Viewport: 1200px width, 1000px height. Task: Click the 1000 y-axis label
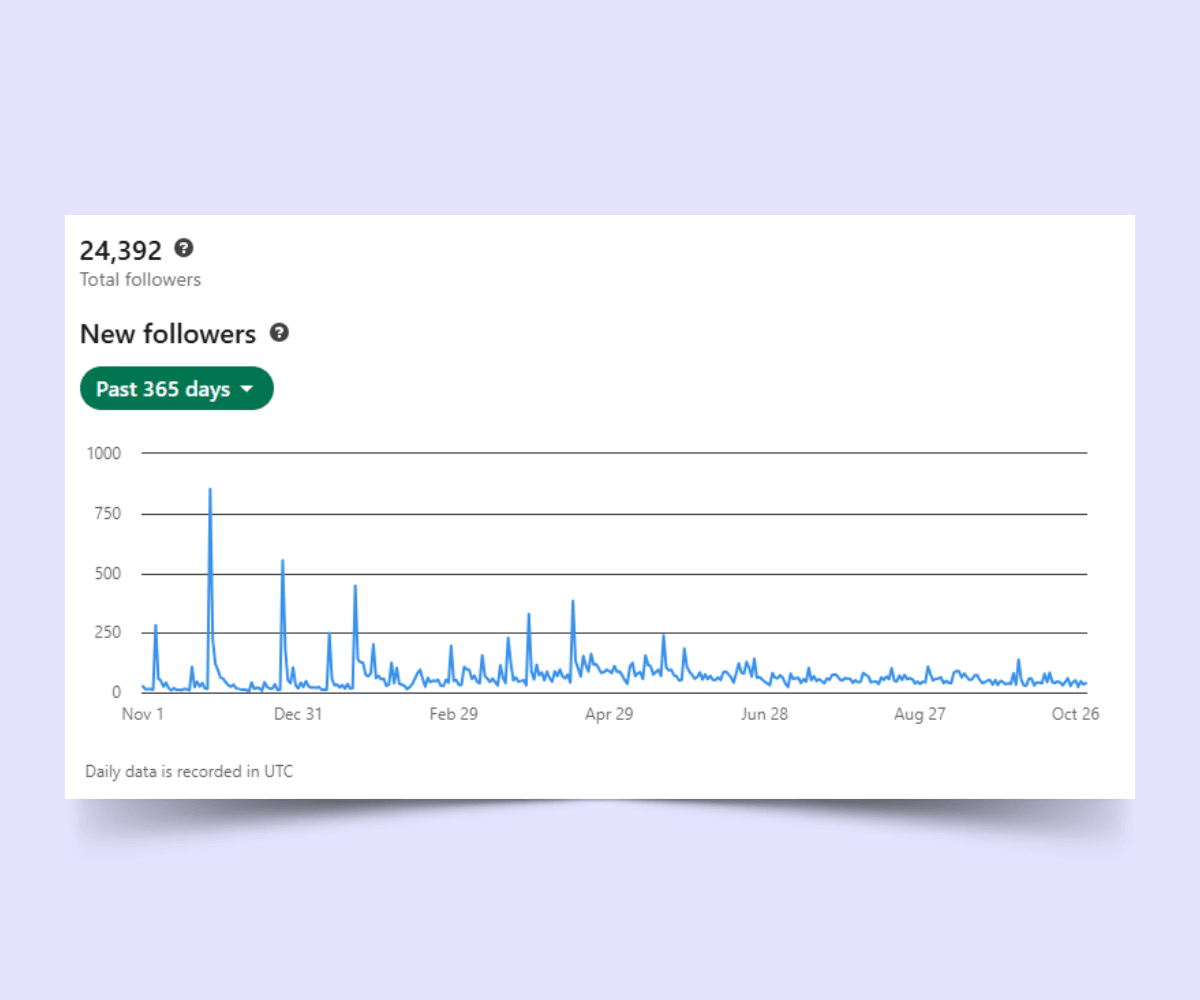(x=104, y=453)
